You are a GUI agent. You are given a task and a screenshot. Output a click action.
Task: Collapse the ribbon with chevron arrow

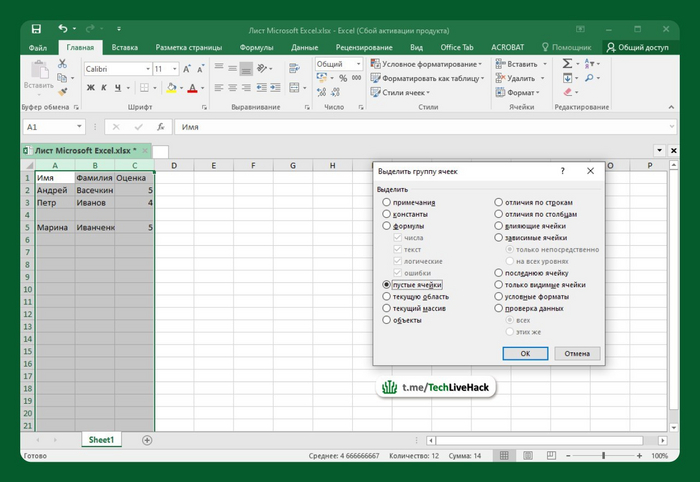pos(671,107)
